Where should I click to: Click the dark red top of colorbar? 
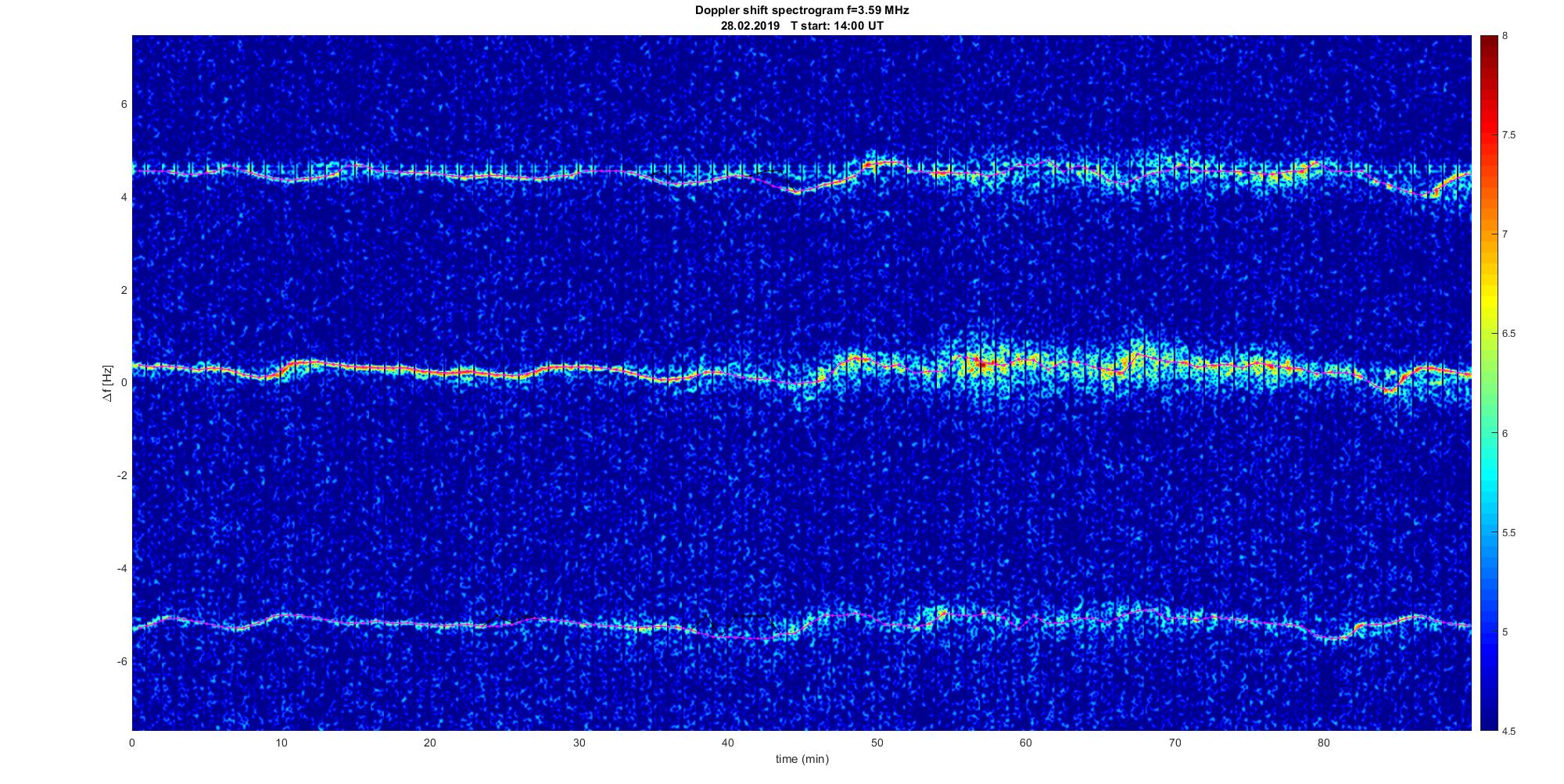point(1488,47)
